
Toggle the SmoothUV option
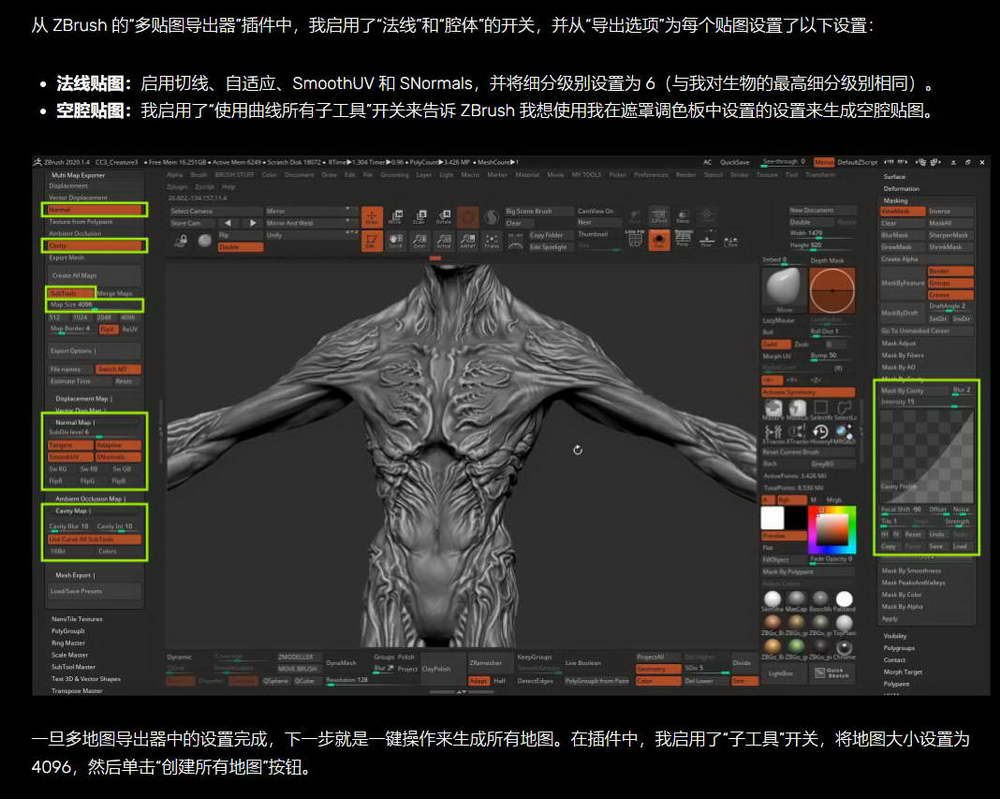point(71,457)
